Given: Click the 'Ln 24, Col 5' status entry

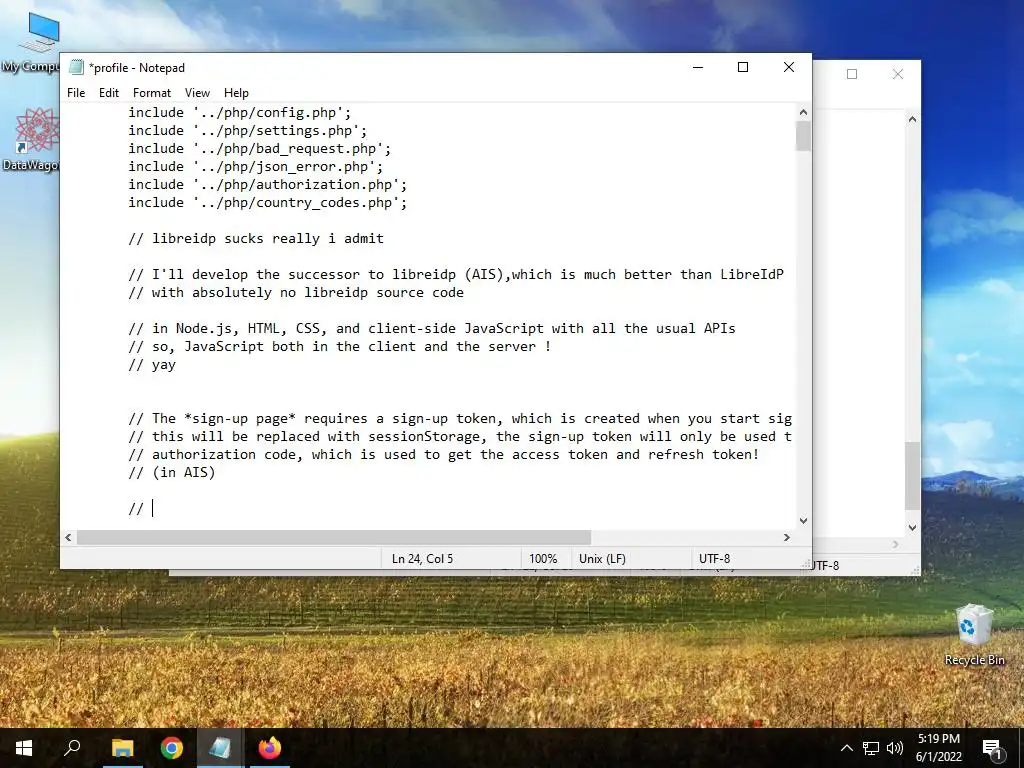Looking at the screenshot, I should [x=422, y=559].
